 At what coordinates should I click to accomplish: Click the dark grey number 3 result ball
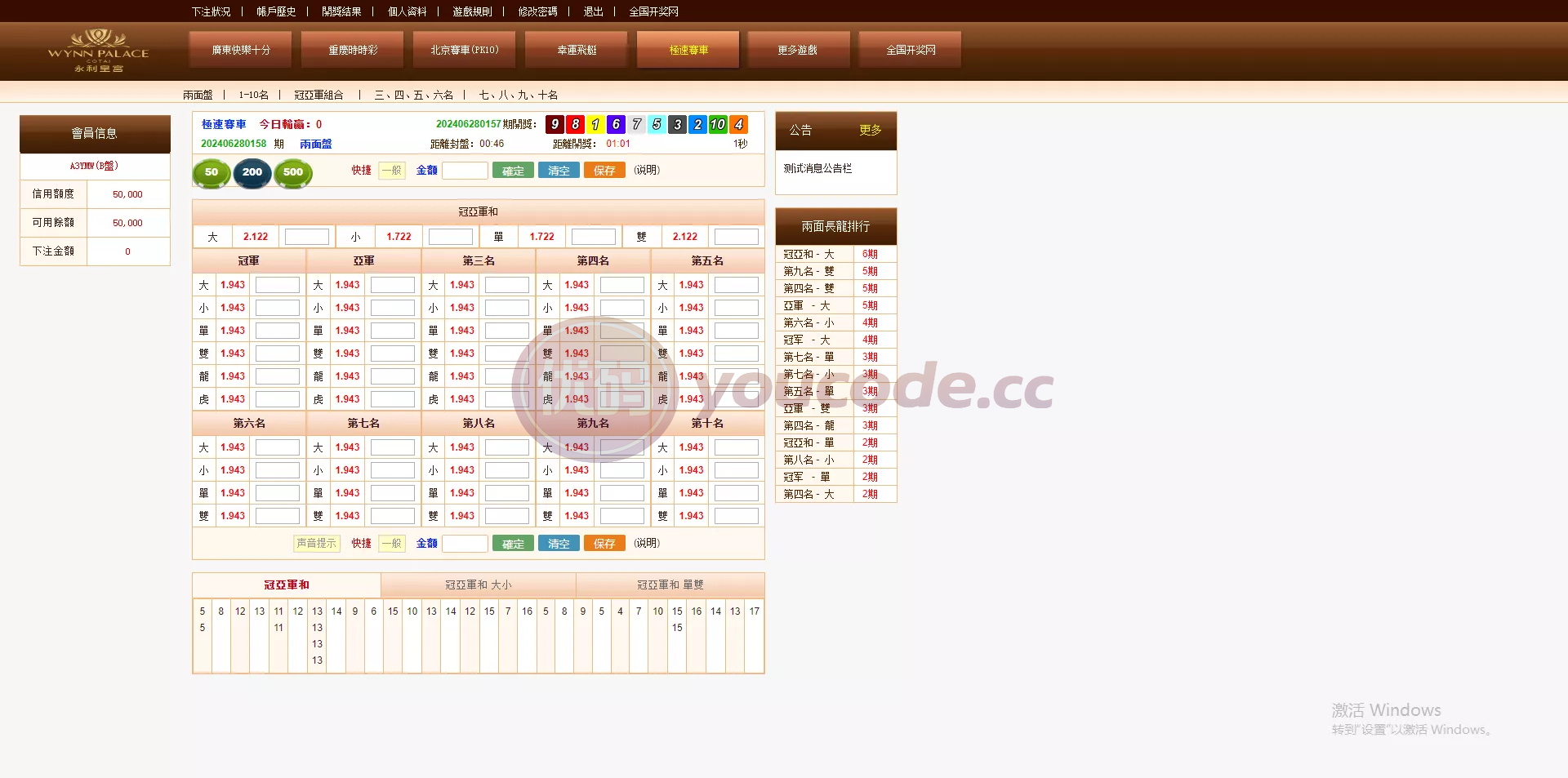(x=677, y=124)
